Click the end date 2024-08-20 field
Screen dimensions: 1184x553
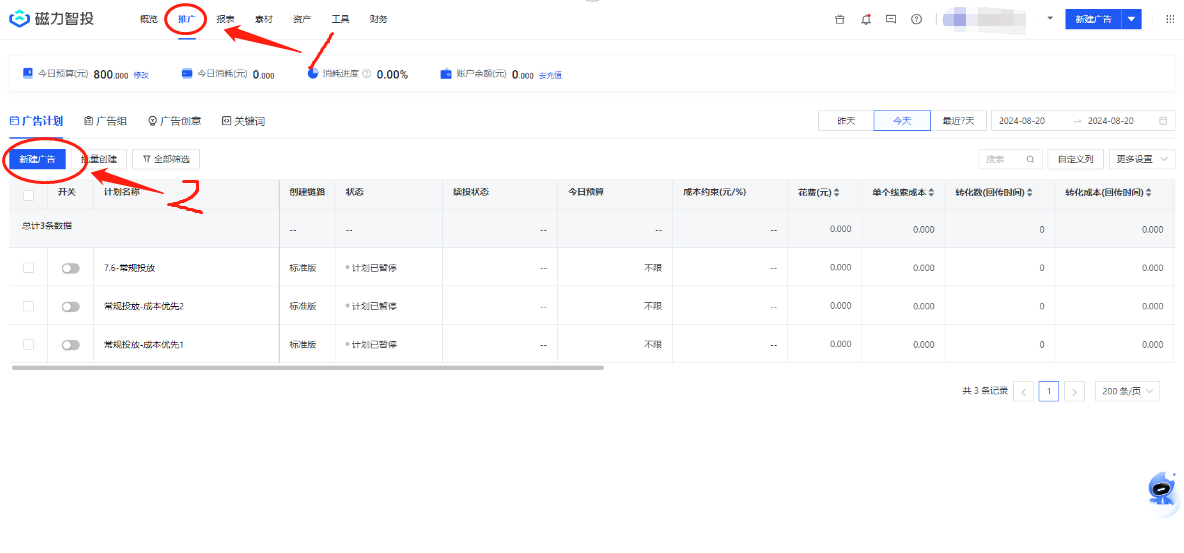pyautogui.click(x=1111, y=121)
